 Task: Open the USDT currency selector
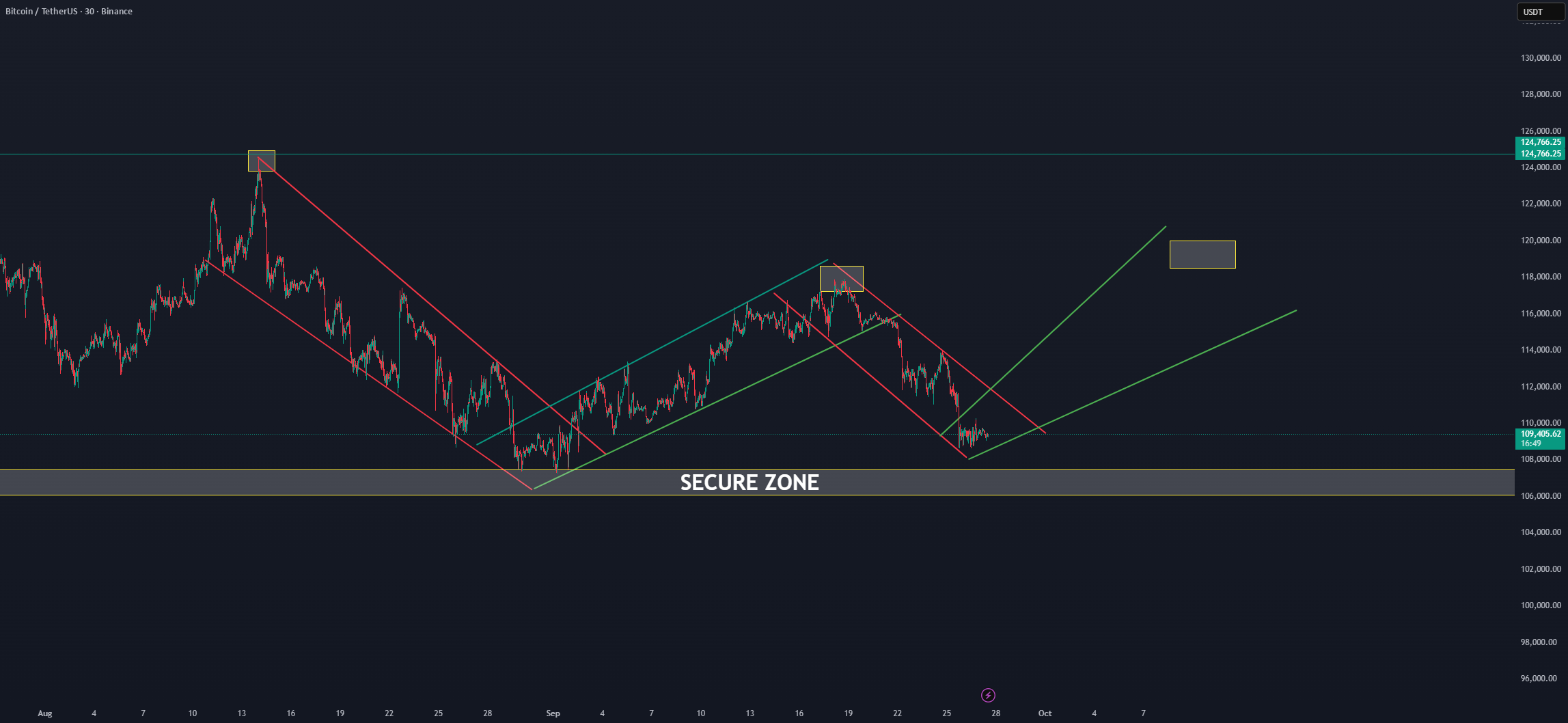click(x=1541, y=12)
